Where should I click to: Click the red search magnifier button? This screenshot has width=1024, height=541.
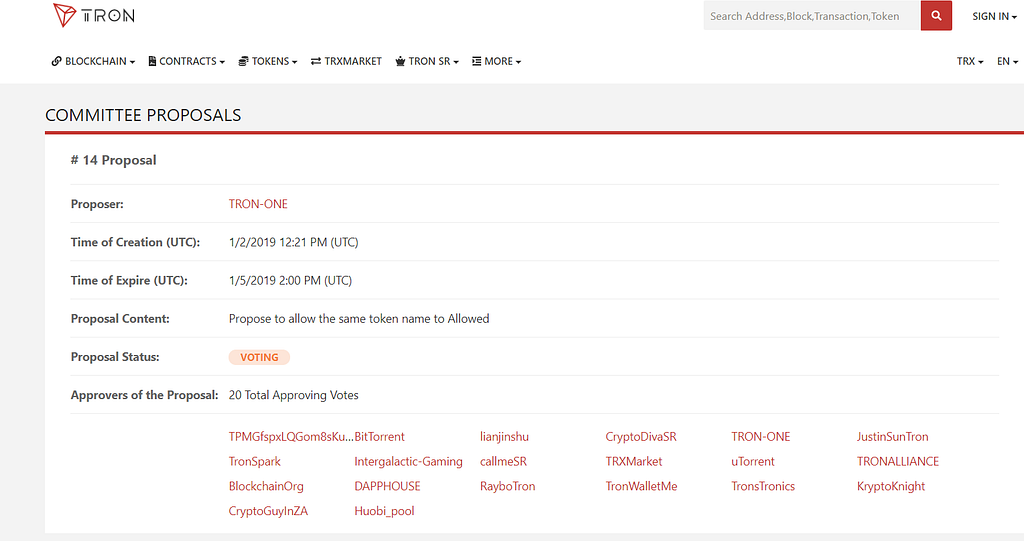coord(936,16)
